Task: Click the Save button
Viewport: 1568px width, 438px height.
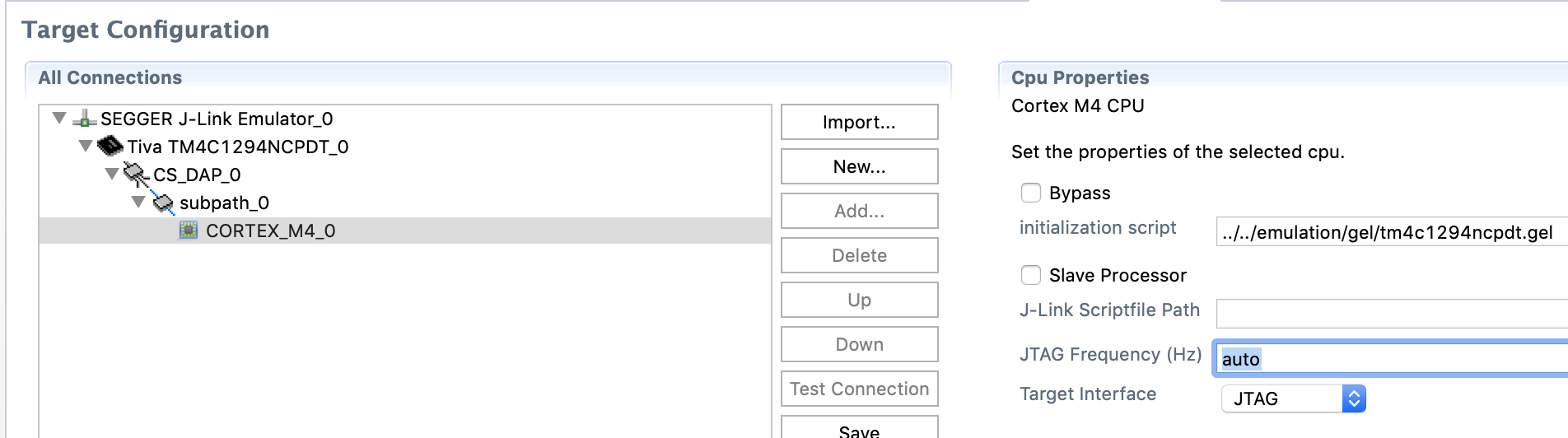Action: tap(859, 428)
